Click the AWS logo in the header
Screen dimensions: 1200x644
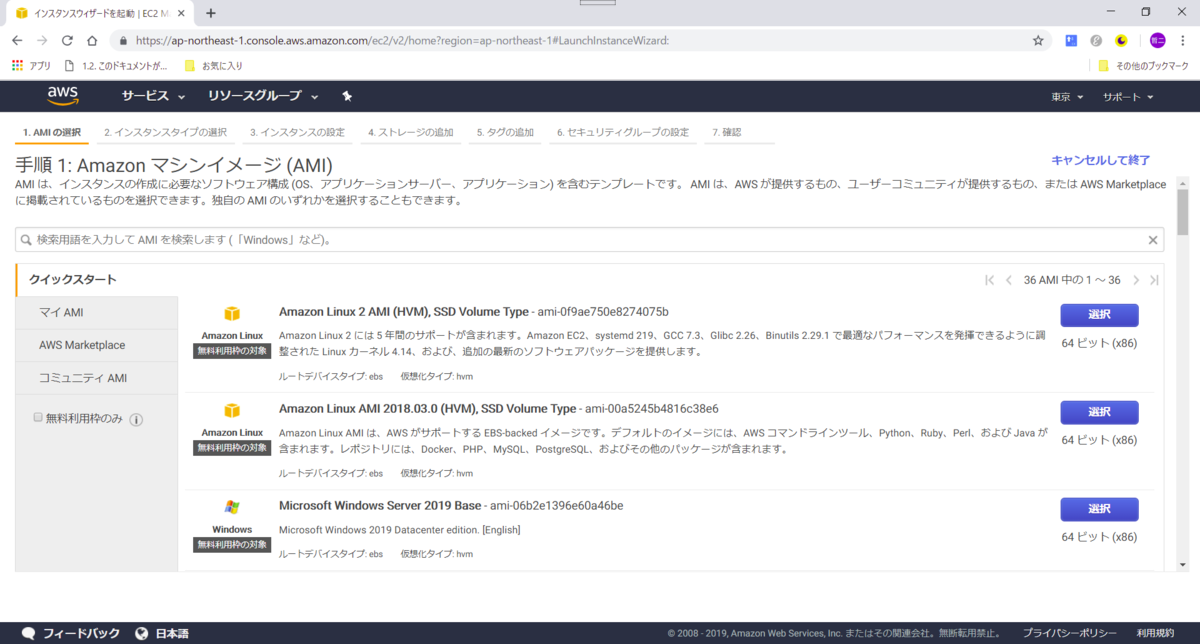pyautogui.click(x=62, y=96)
